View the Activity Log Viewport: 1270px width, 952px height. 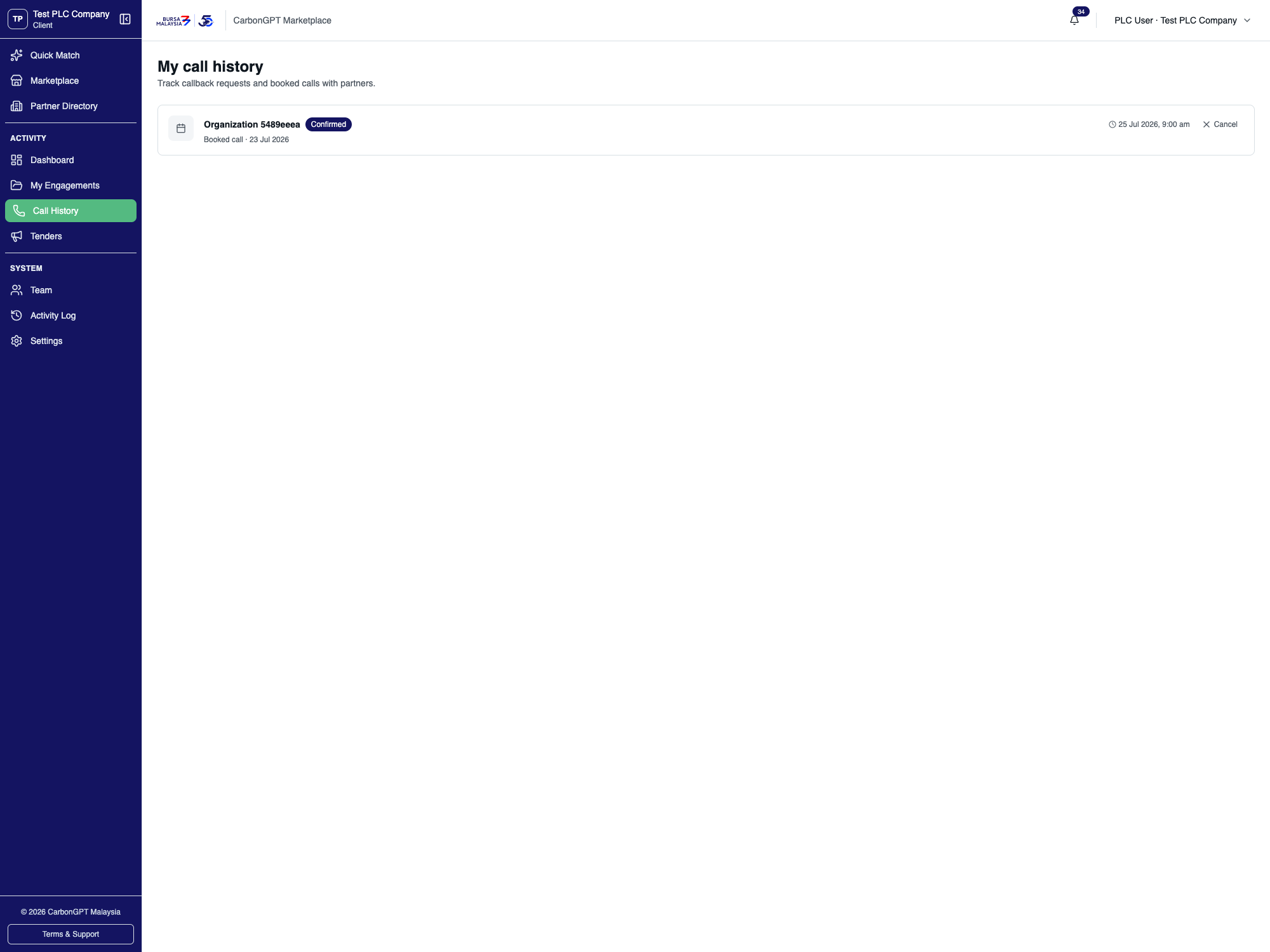pyautogui.click(x=70, y=315)
